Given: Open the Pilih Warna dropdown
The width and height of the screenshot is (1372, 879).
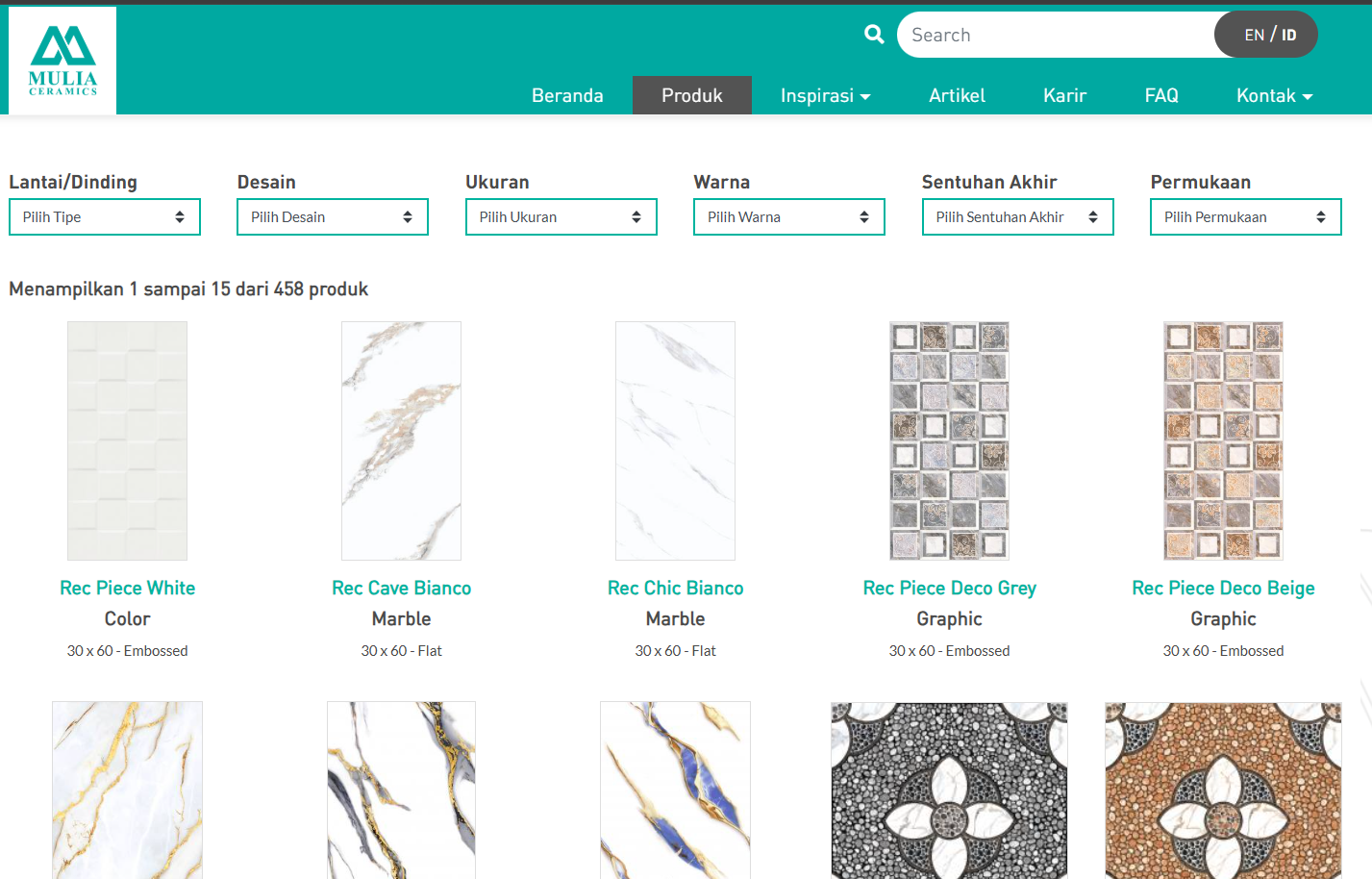Looking at the screenshot, I should [788, 216].
